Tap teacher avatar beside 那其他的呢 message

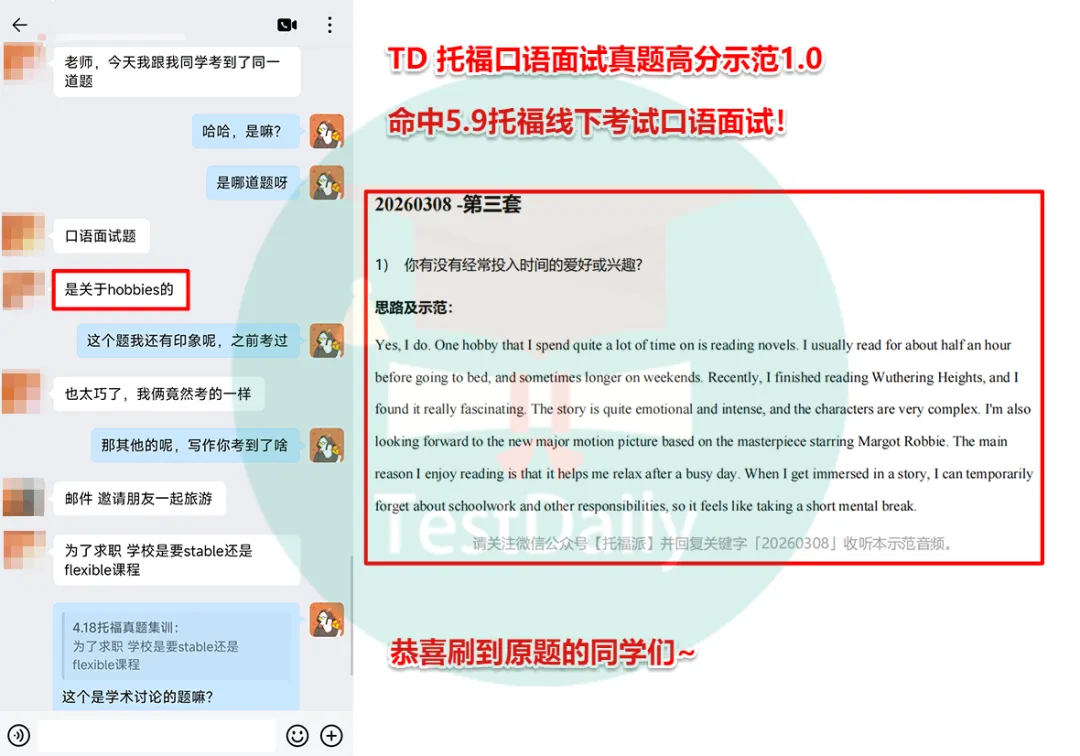pyautogui.click(x=326, y=445)
